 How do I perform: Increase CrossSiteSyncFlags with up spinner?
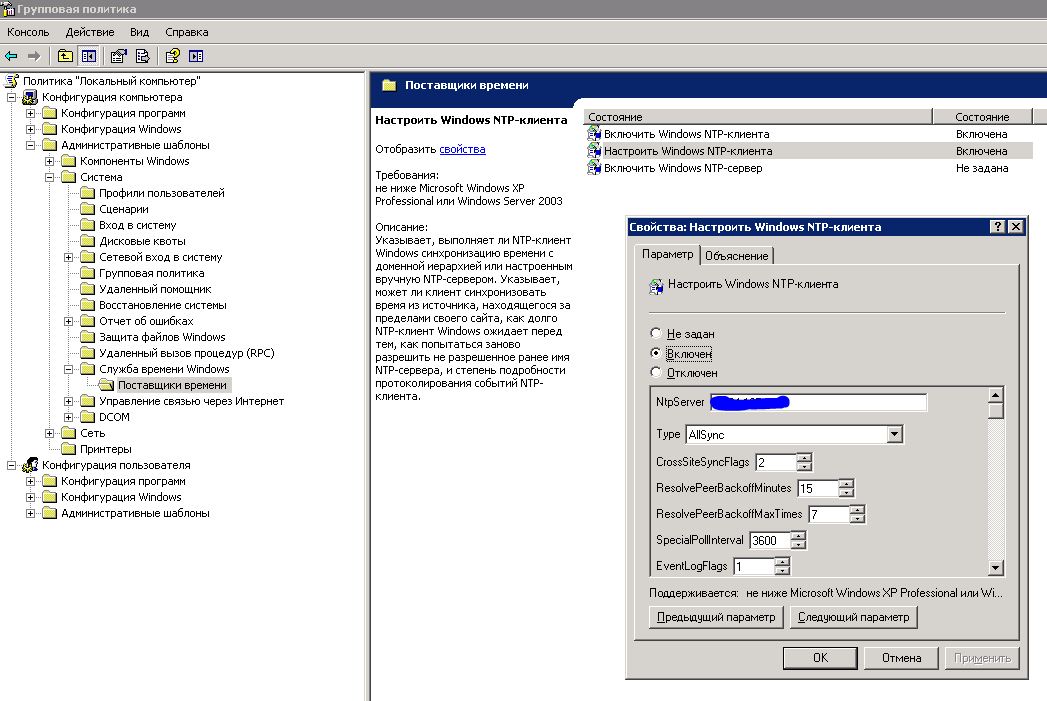pyautogui.click(x=804, y=457)
